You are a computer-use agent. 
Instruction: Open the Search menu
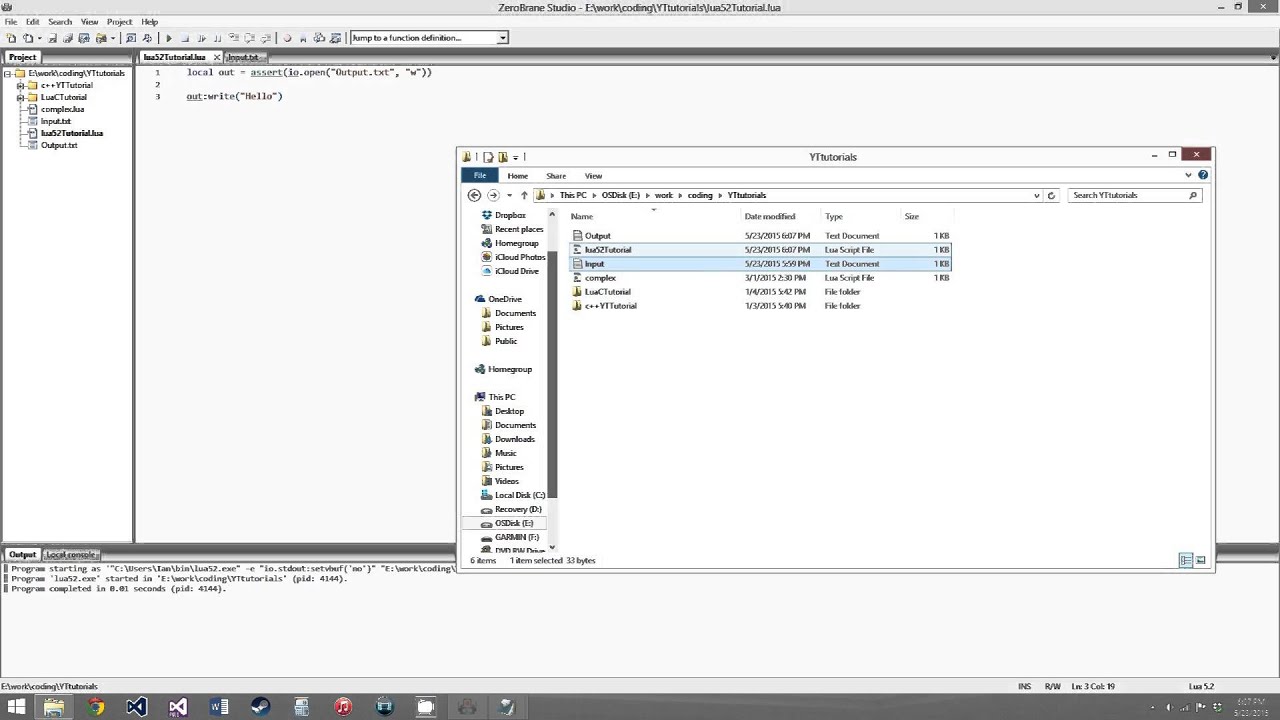click(x=60, y=21)
